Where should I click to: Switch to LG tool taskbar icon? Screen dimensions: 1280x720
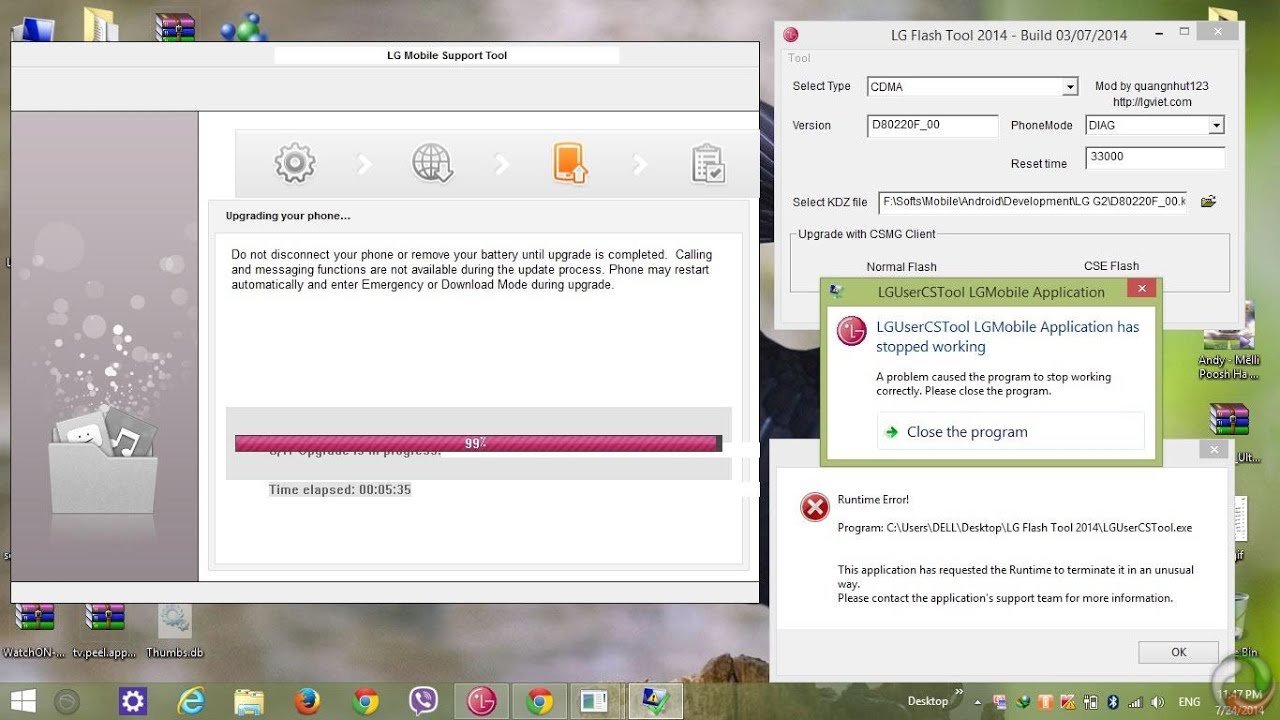[482, 701]
